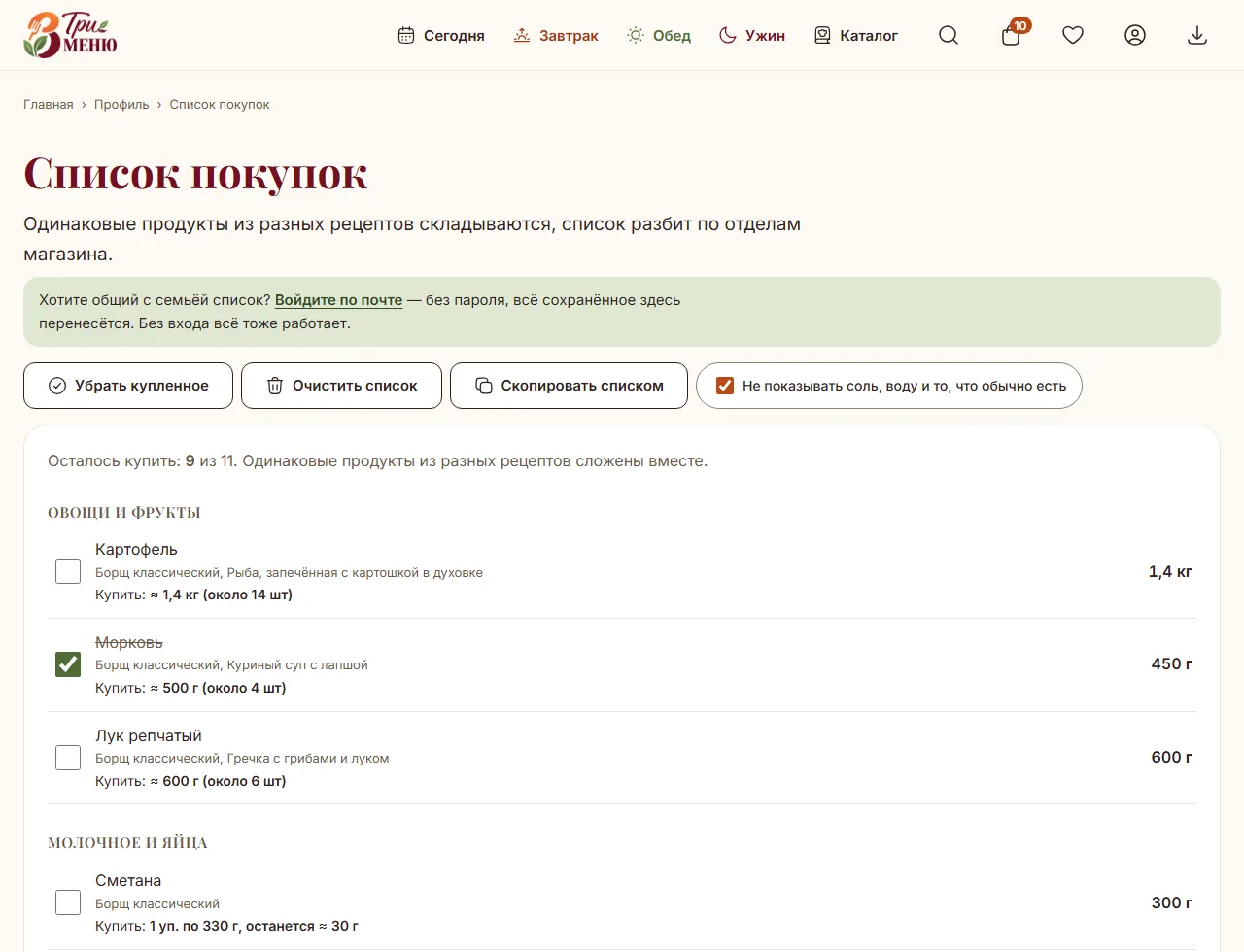Screen dimensions: 1244x952
Task: Click the Лук репчатый item name
Action: point(149,736)
